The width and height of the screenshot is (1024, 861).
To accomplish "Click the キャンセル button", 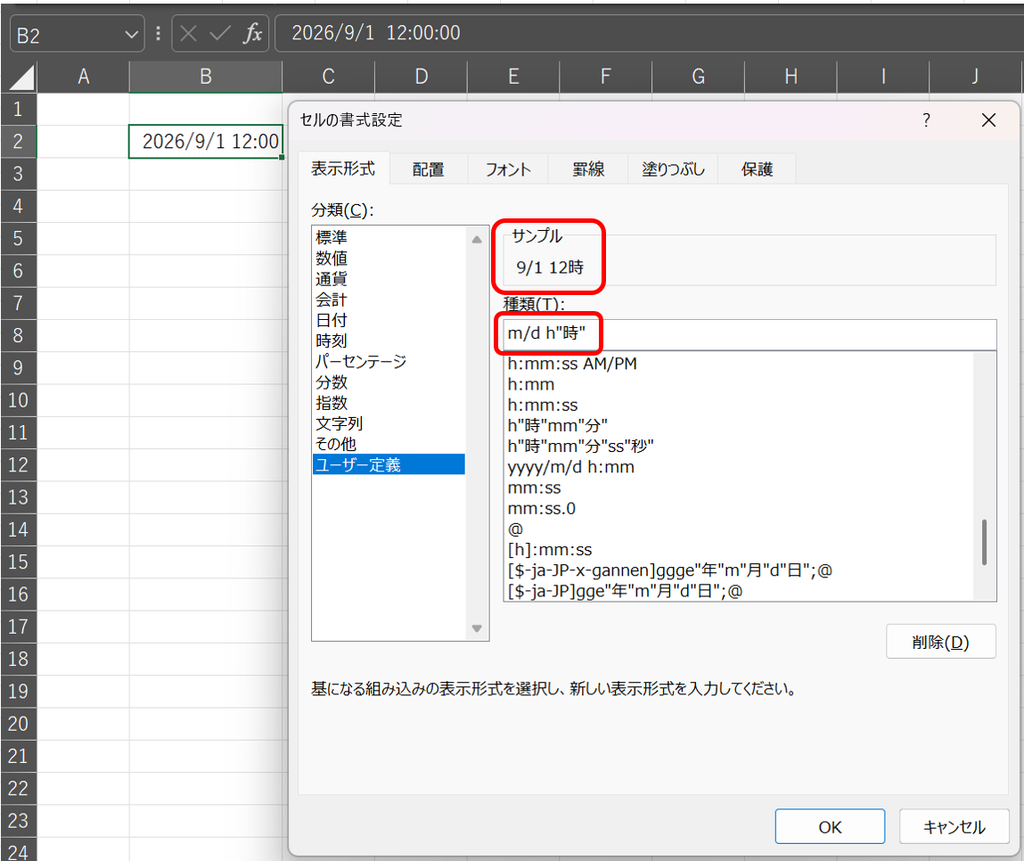I will (953, 827).
